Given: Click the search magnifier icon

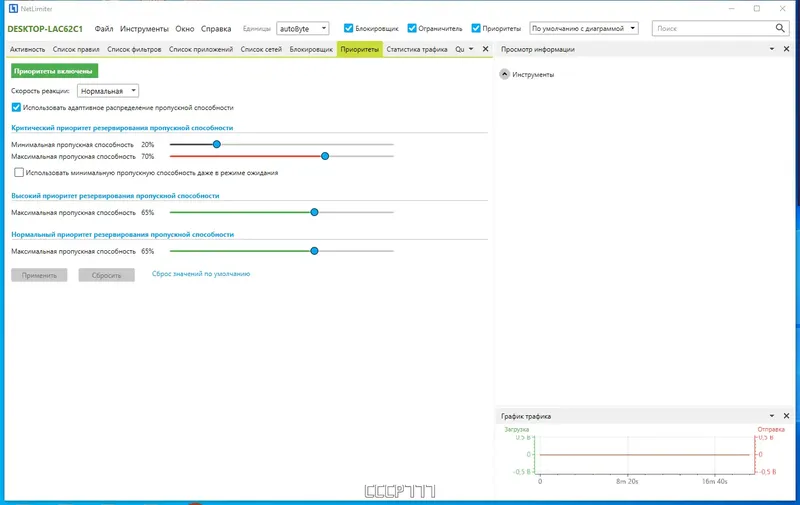Looking at the screenshot, I should point(780,28).
